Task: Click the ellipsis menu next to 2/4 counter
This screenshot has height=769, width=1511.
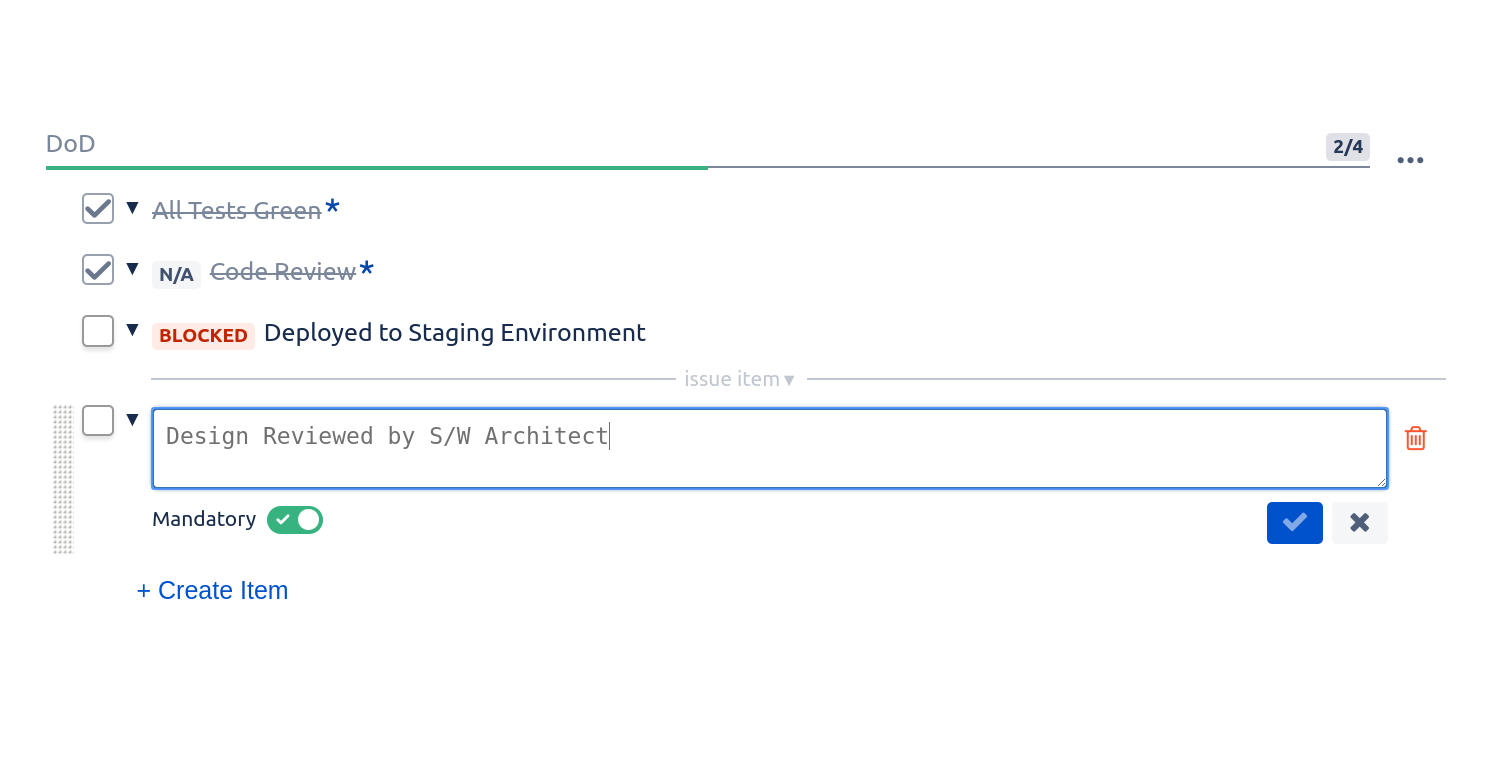Action: (1410, 160)
